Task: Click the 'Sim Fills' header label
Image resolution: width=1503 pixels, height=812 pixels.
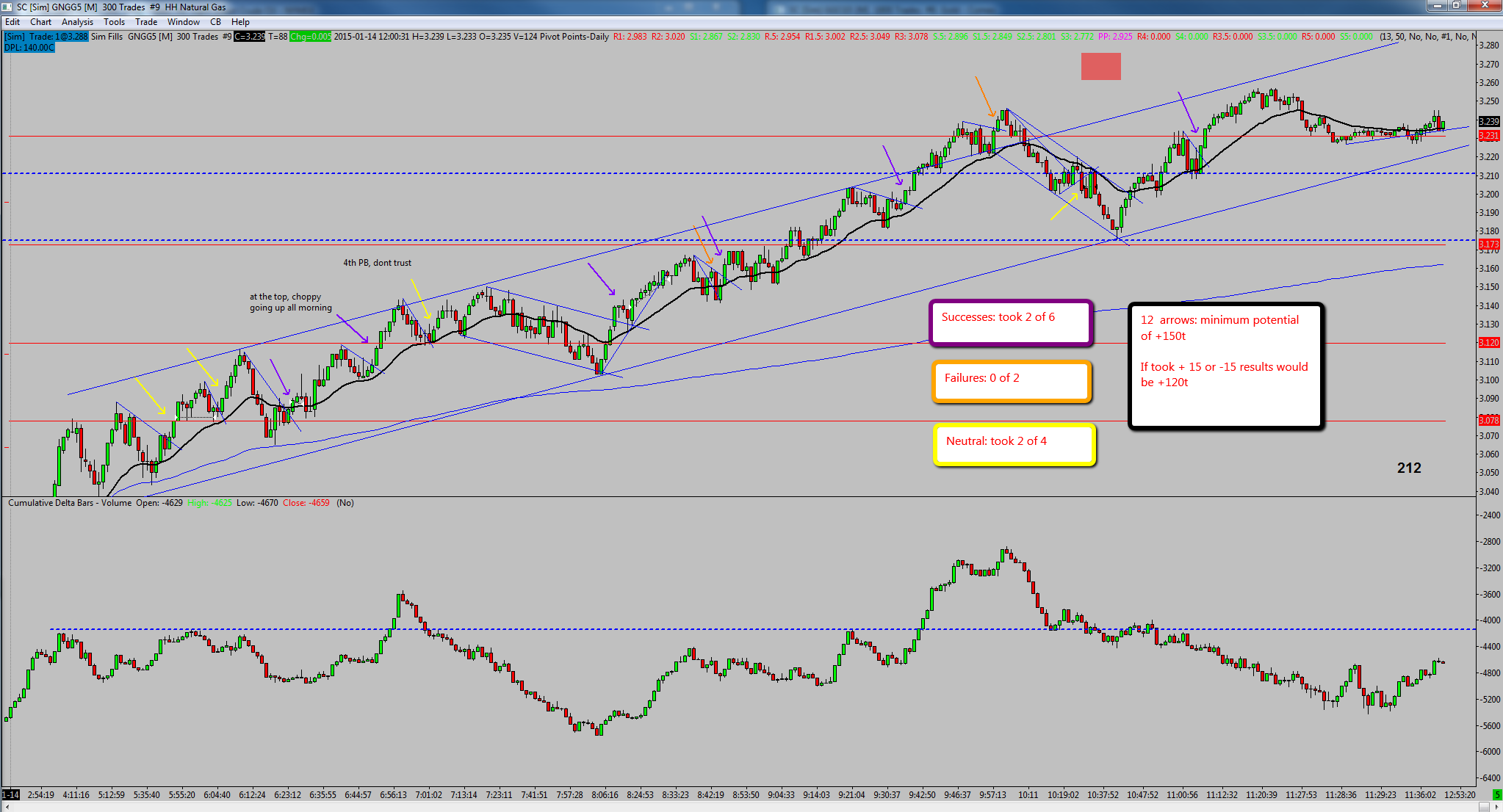Action: [107, 37]
